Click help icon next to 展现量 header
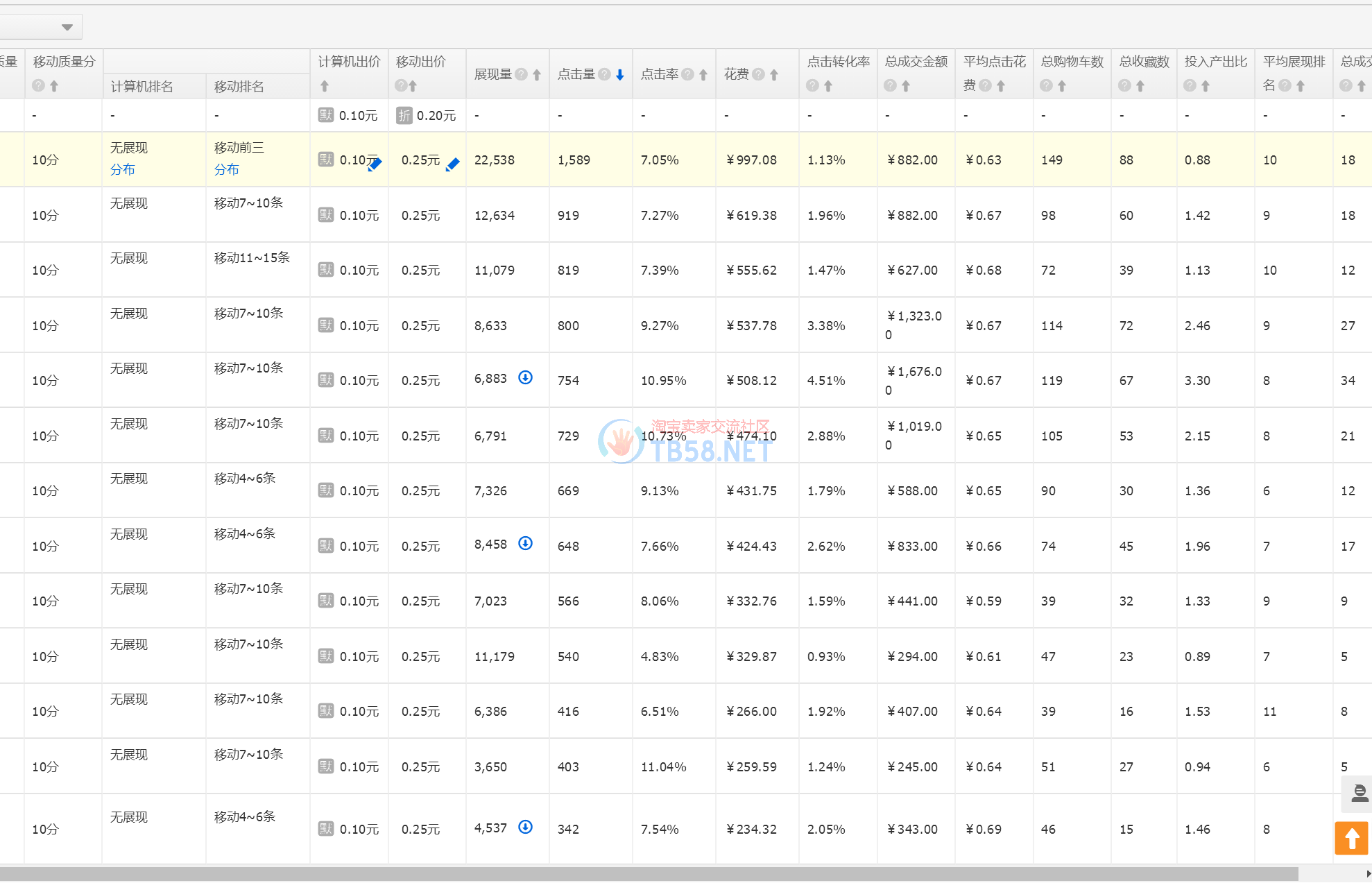 click(x=521, y=74)
